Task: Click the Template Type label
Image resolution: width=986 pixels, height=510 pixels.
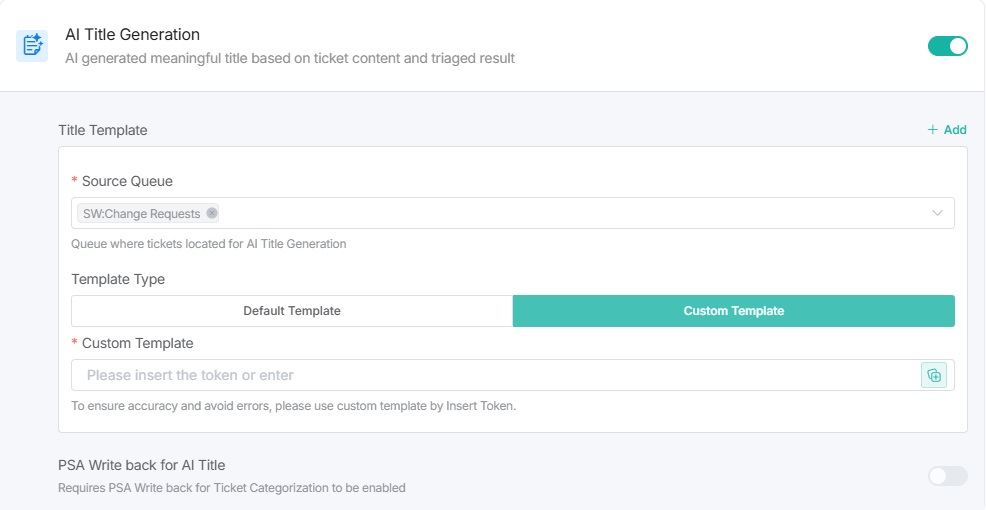Action: point(118,279)
